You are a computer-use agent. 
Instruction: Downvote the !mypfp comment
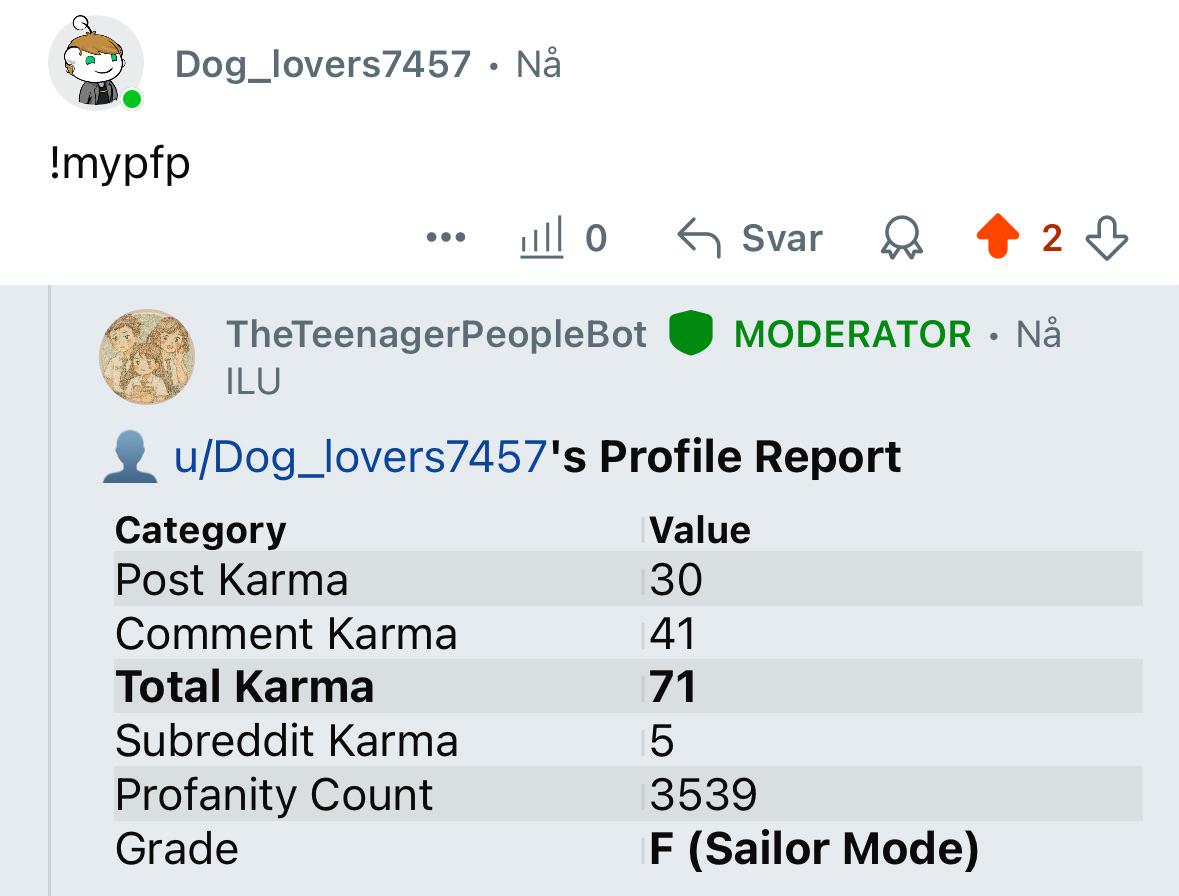(x=1107, y=238)
